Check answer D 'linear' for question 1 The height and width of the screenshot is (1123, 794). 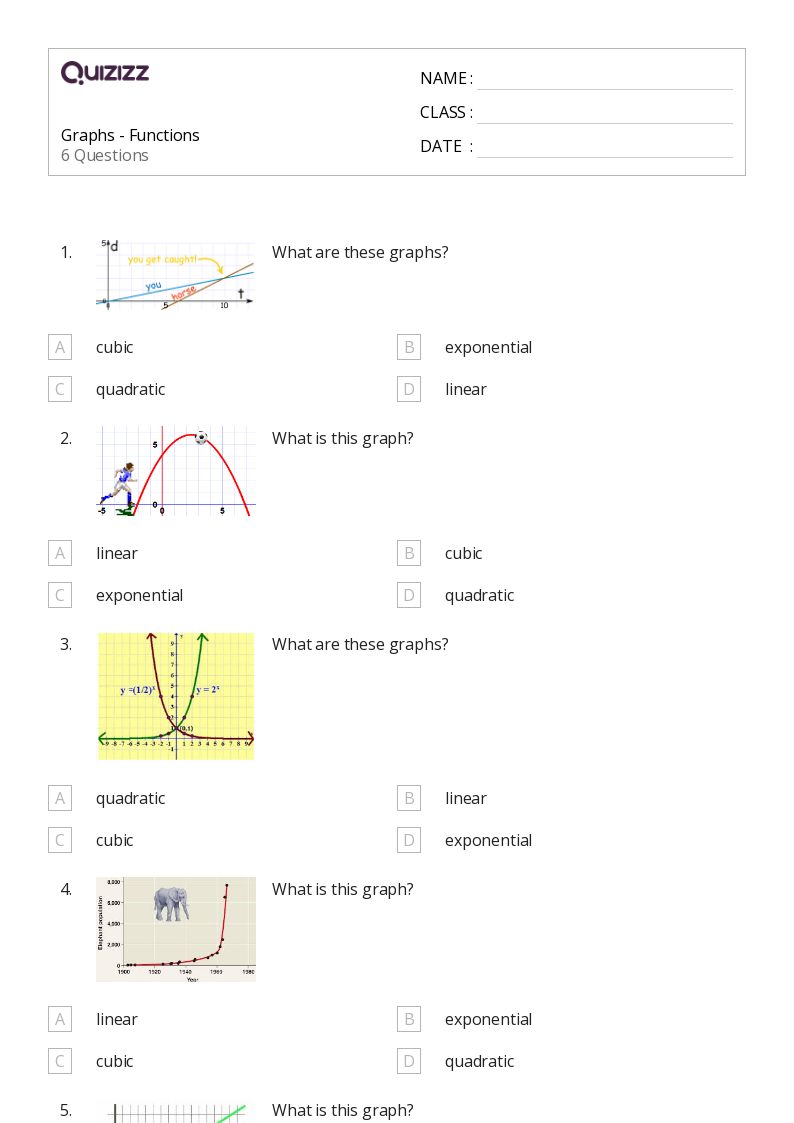pyautogui.click(x=408, y=389)
